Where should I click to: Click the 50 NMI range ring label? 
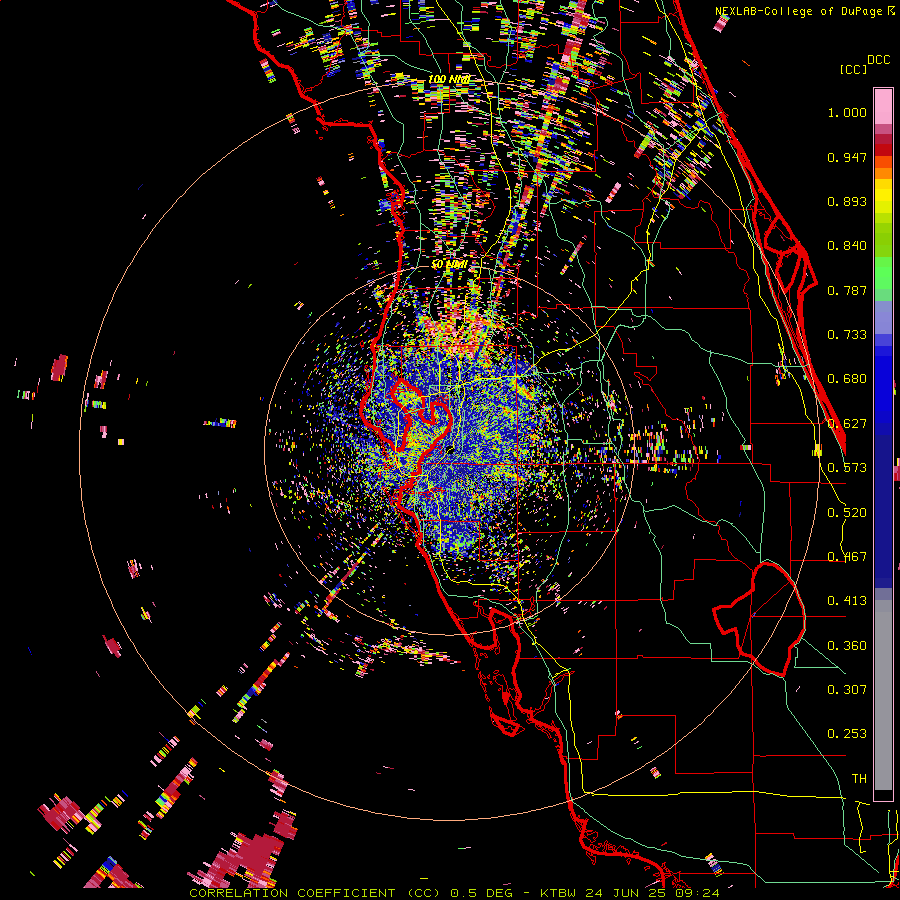[x=449, y=265]
